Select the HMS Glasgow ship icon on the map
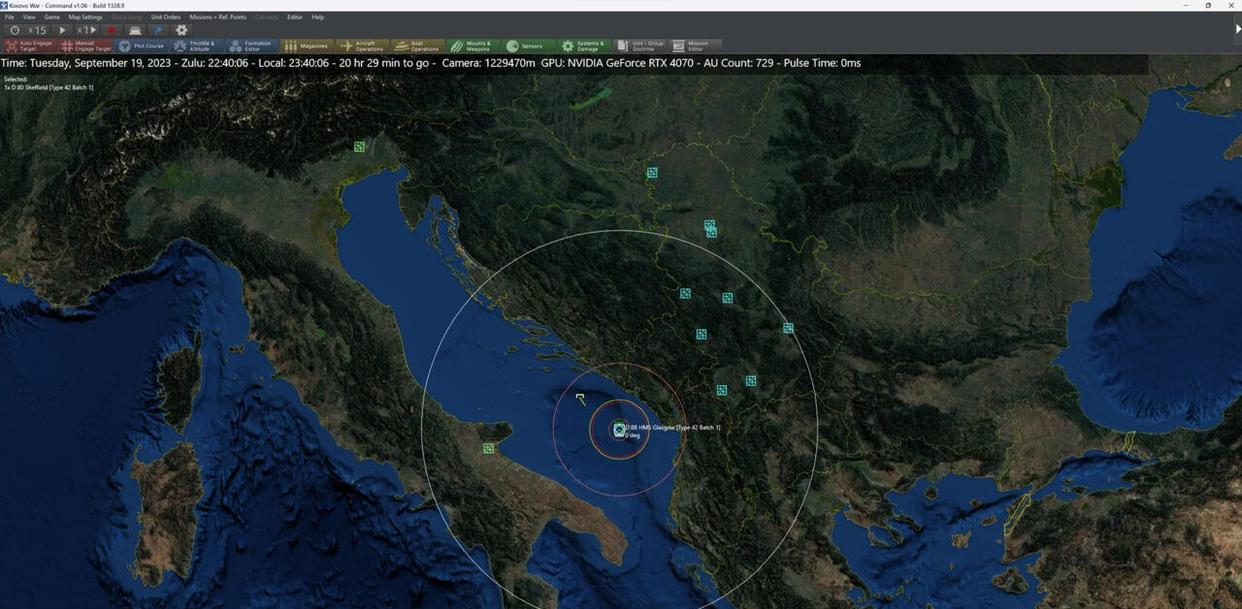This screenshot has height=609, width=1242. click(619, 430)
